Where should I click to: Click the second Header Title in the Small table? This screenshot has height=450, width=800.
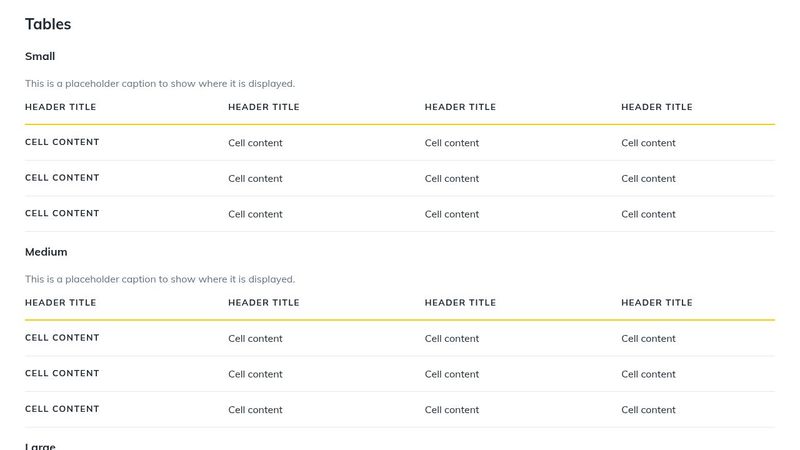click(264, 107)
